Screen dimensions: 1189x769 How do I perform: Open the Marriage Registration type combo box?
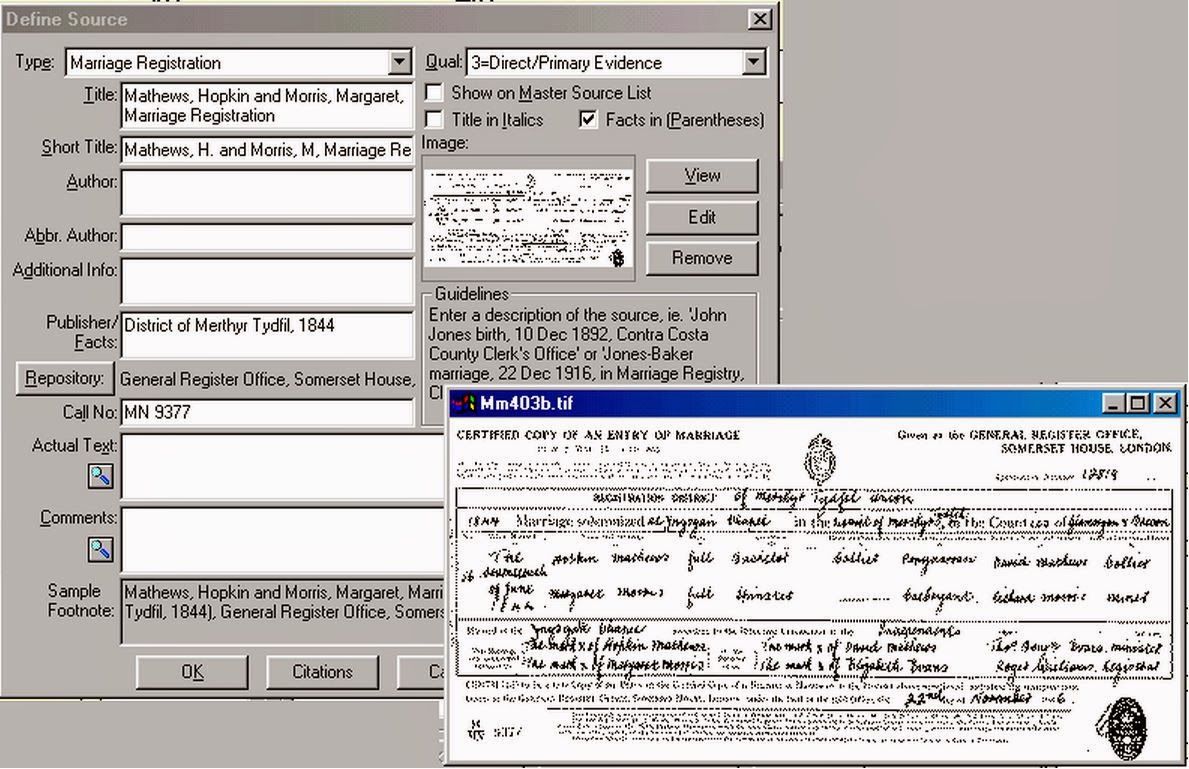[x=239, y=62]
